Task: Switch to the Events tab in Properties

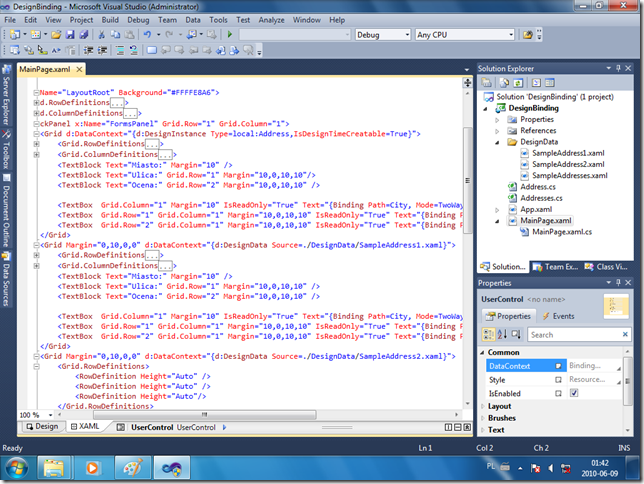Action: 558,316
